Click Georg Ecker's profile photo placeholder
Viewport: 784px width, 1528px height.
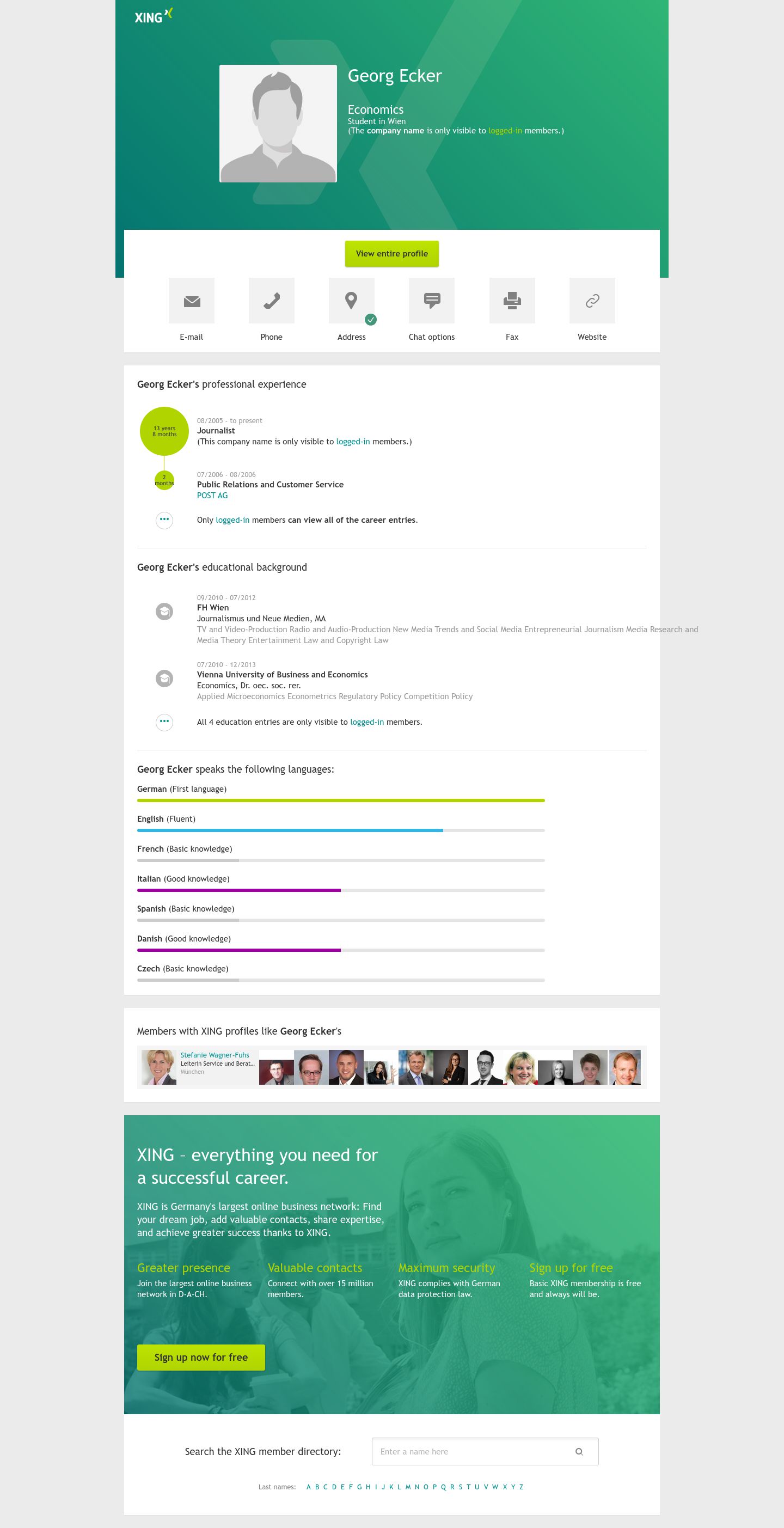click(278, 124)
